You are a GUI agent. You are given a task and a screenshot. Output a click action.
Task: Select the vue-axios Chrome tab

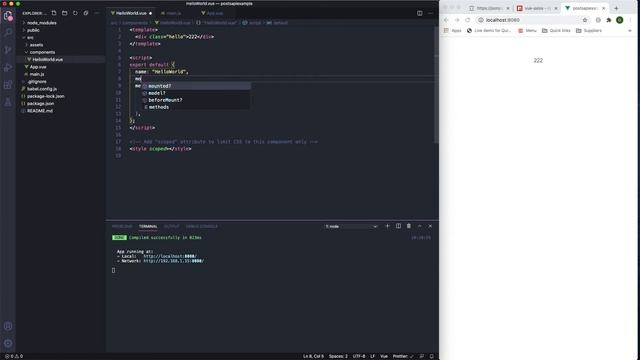tap(537, 8)
